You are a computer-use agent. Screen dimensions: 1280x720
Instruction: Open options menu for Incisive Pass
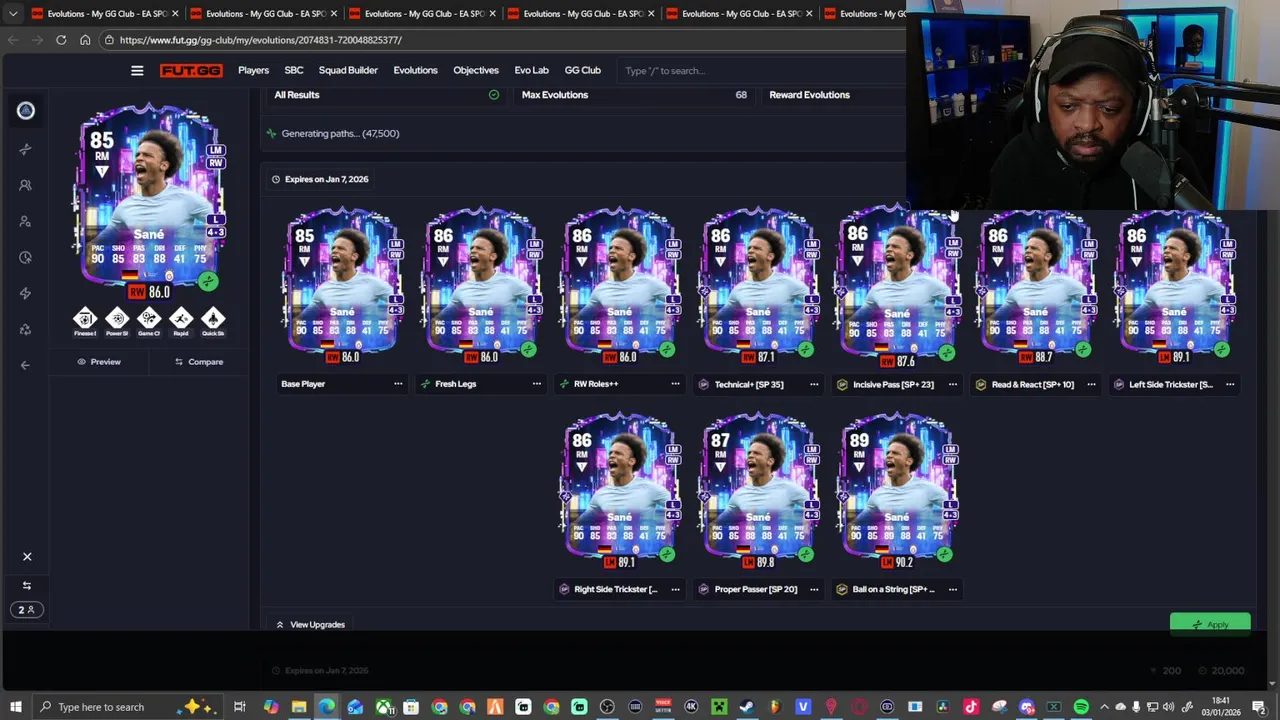click(953, 384)
